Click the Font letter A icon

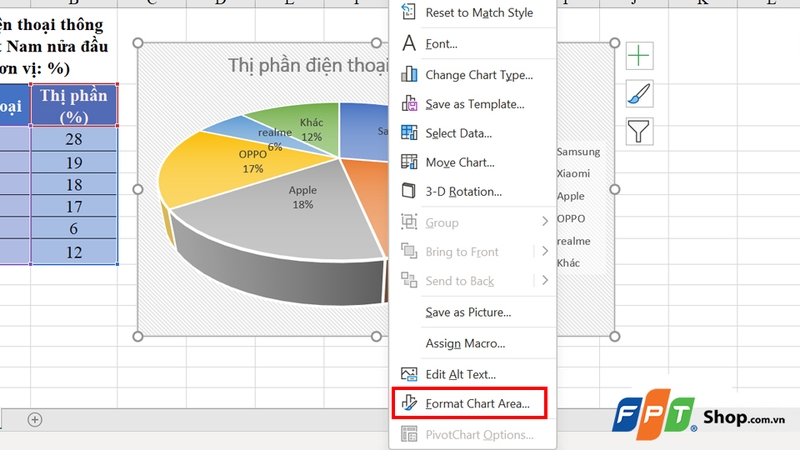(409, 43)
